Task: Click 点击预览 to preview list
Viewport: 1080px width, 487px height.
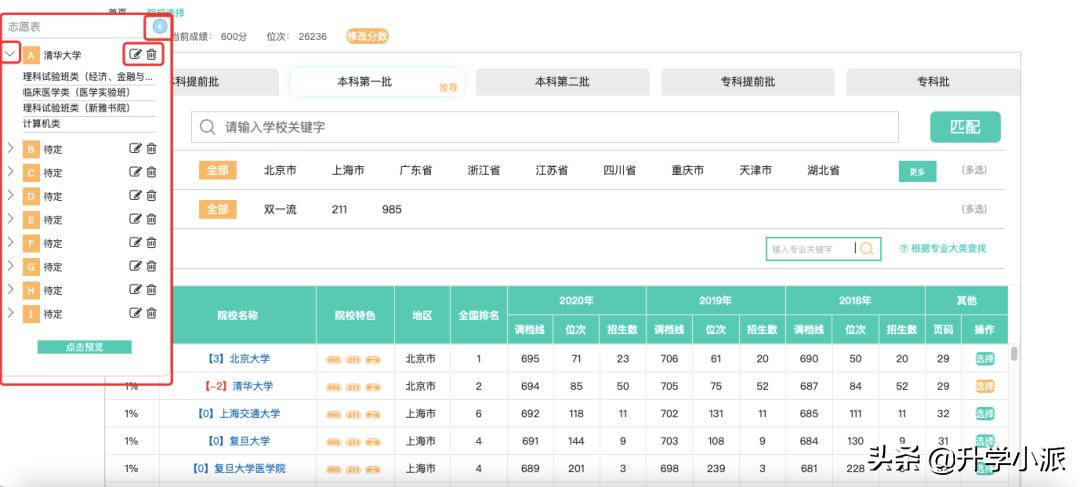Action: [84, 347]
